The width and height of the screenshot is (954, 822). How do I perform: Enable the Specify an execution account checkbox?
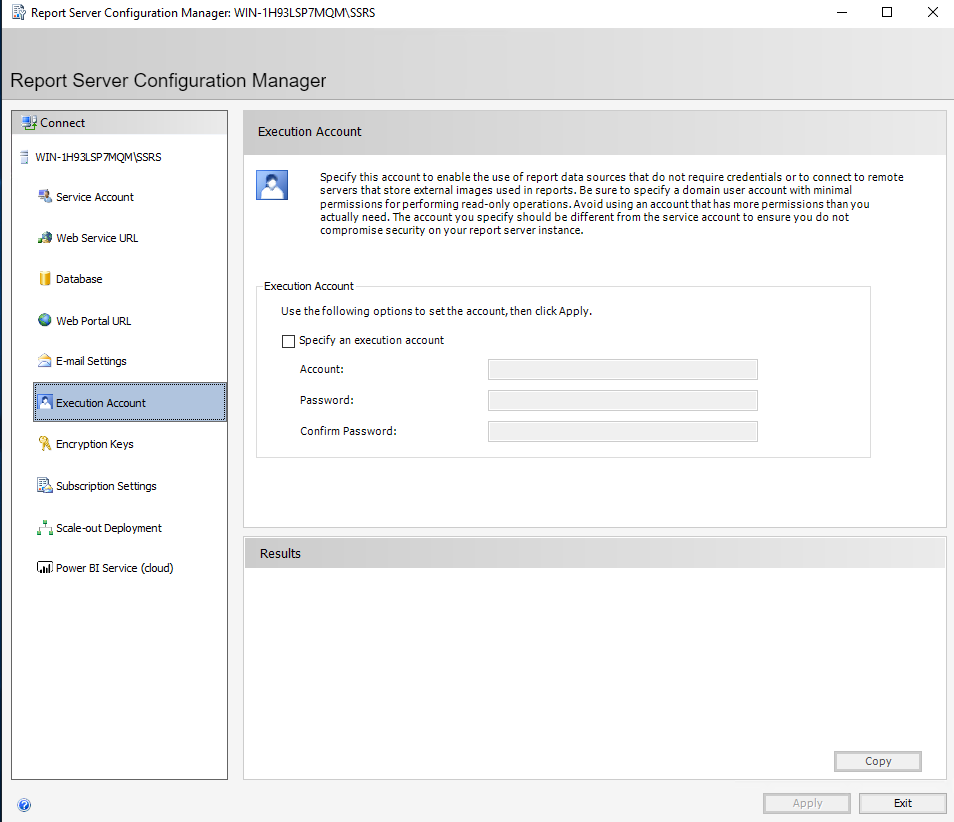288,340
